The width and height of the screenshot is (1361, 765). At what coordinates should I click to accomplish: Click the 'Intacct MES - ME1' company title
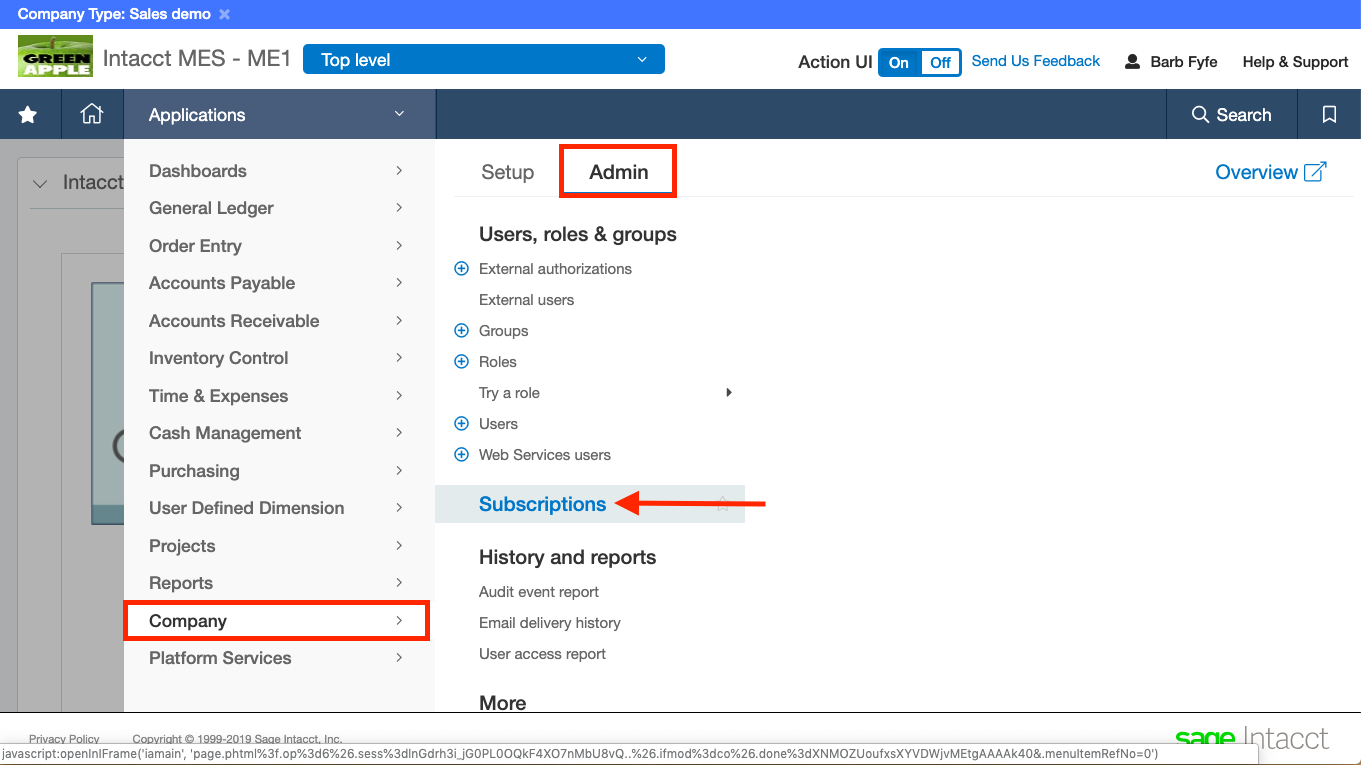pos(197,59)
